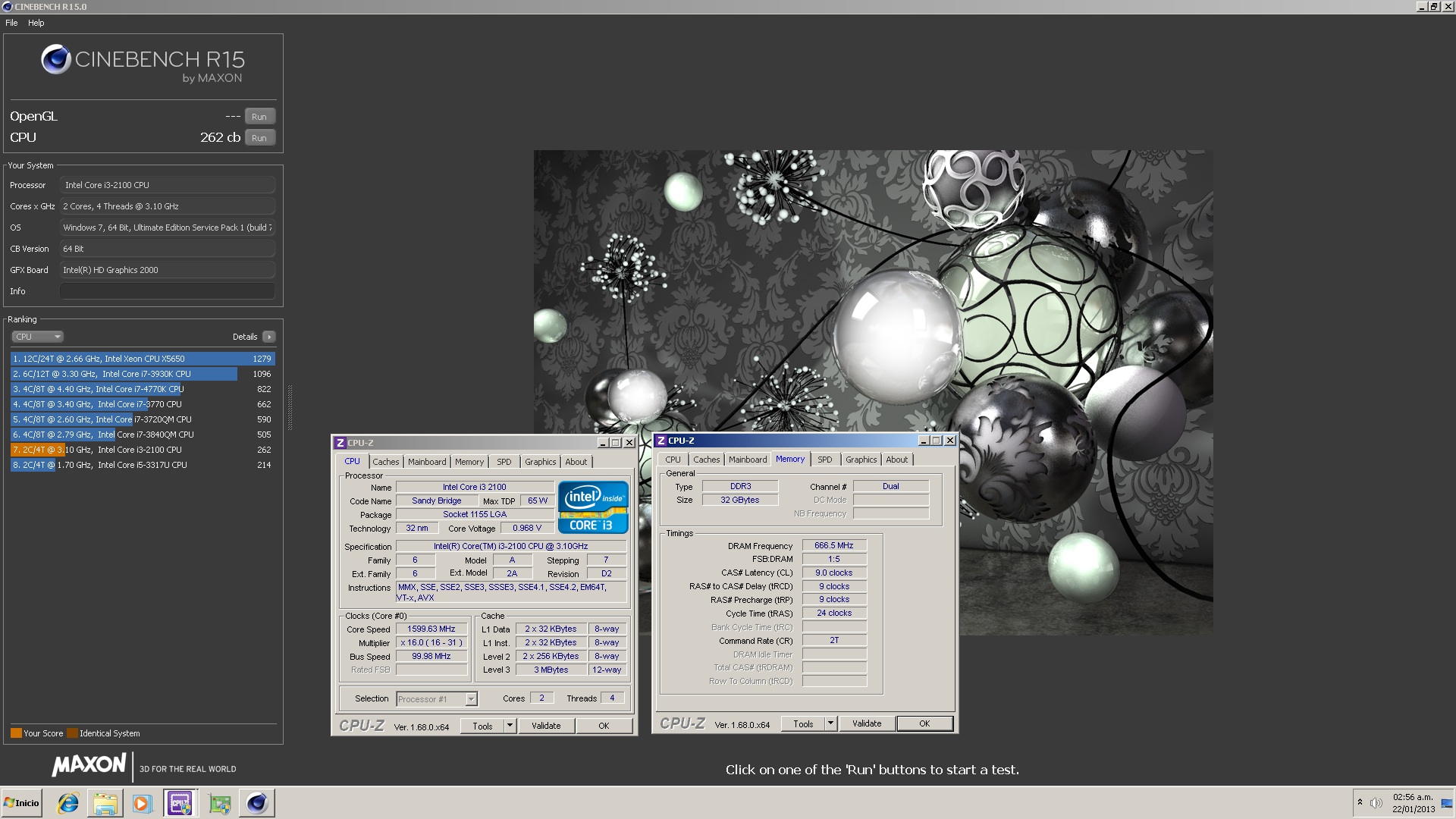The width and height of the screenshot is (1456, 819).
Task: Run the CPU benchmark
Action: [259, 138]
